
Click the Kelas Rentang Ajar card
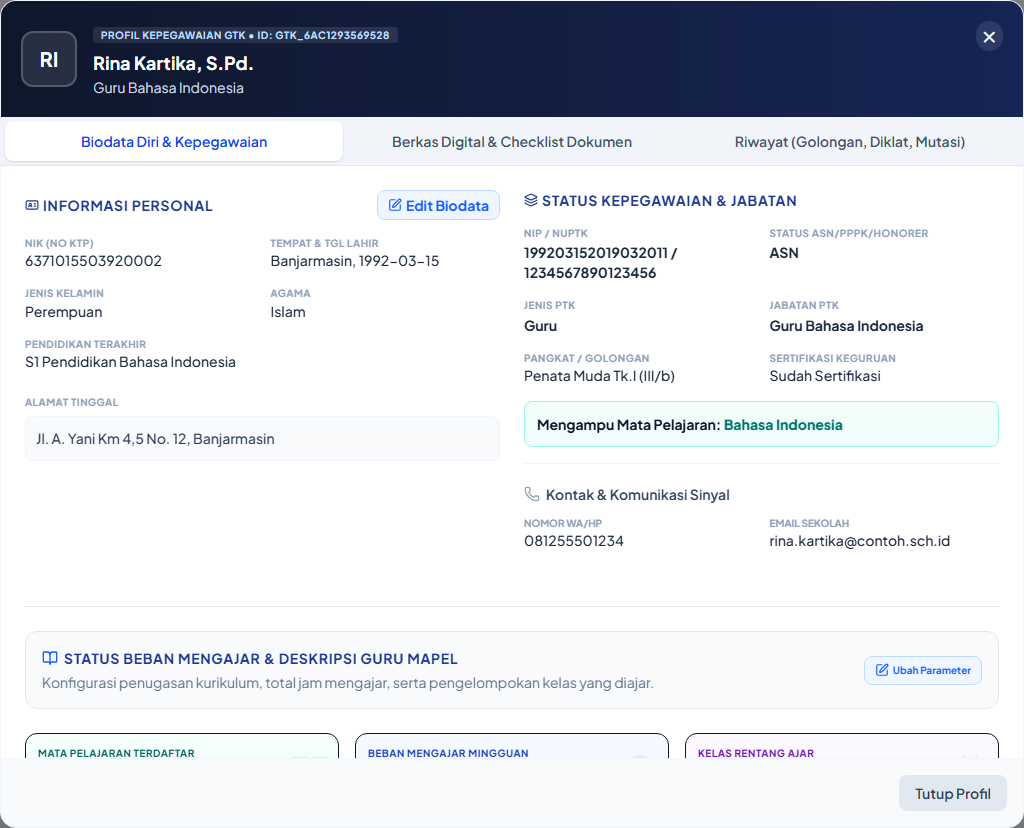842,746
